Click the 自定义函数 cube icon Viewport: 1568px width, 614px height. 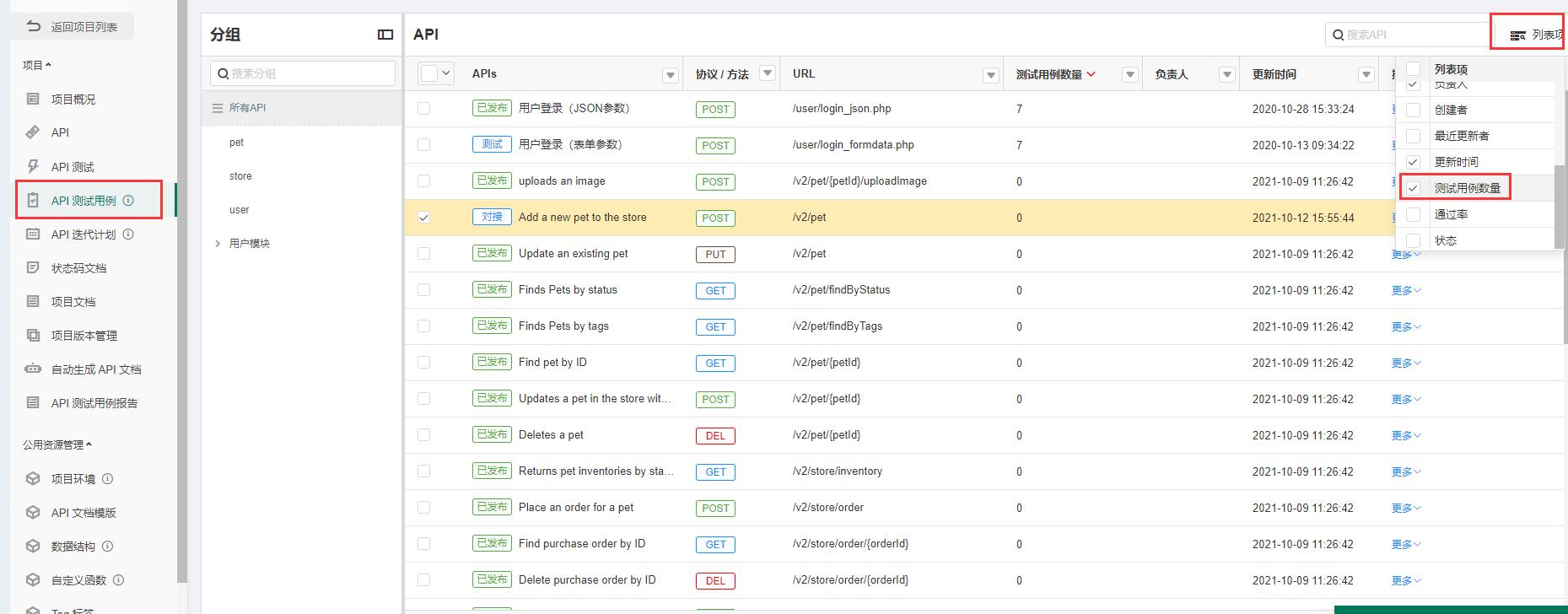point(33,579)
